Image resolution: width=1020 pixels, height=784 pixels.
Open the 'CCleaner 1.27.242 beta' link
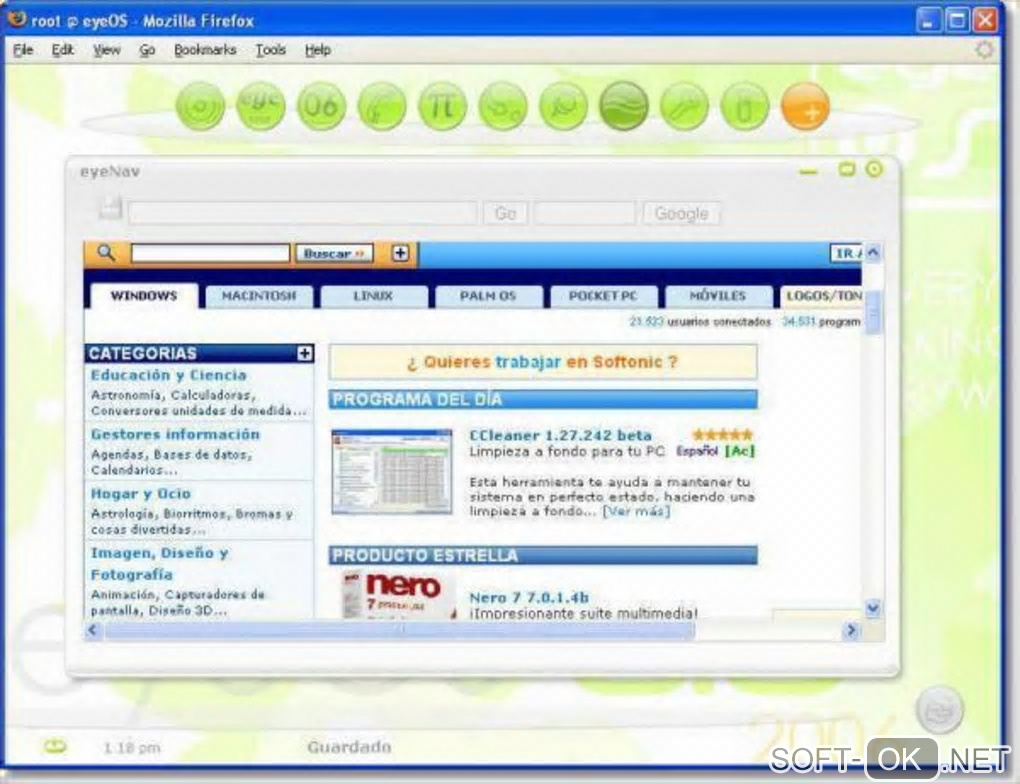(x=560, y=435)
